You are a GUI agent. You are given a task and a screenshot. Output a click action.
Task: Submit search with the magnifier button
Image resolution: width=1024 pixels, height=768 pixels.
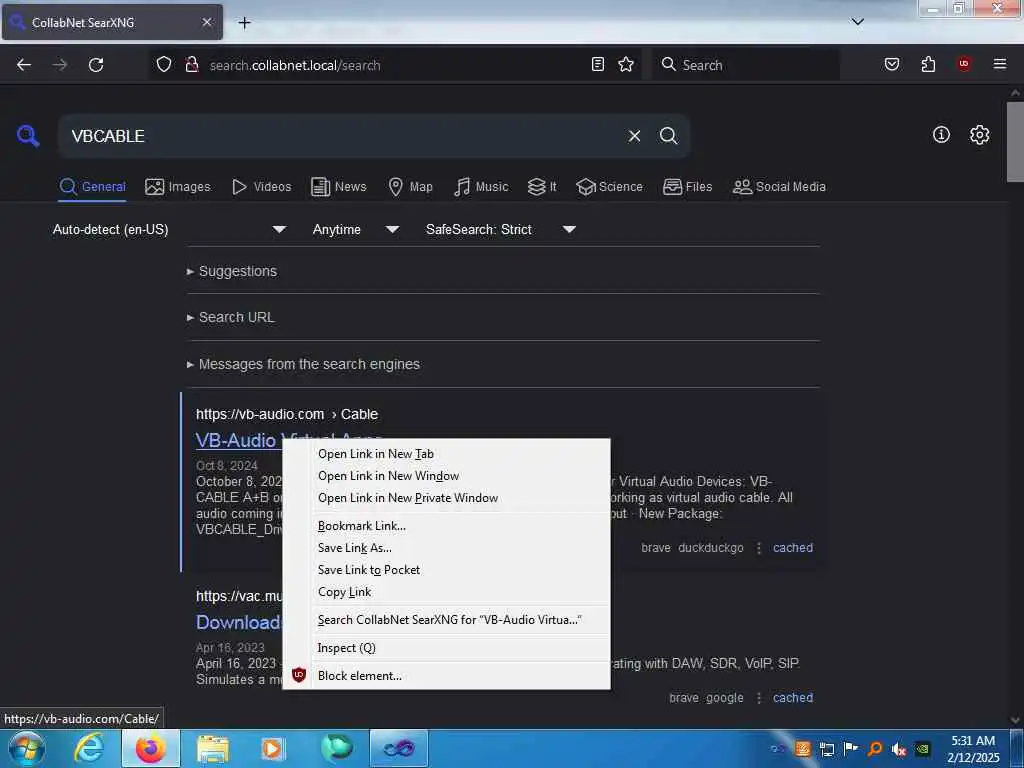[668, 136]
